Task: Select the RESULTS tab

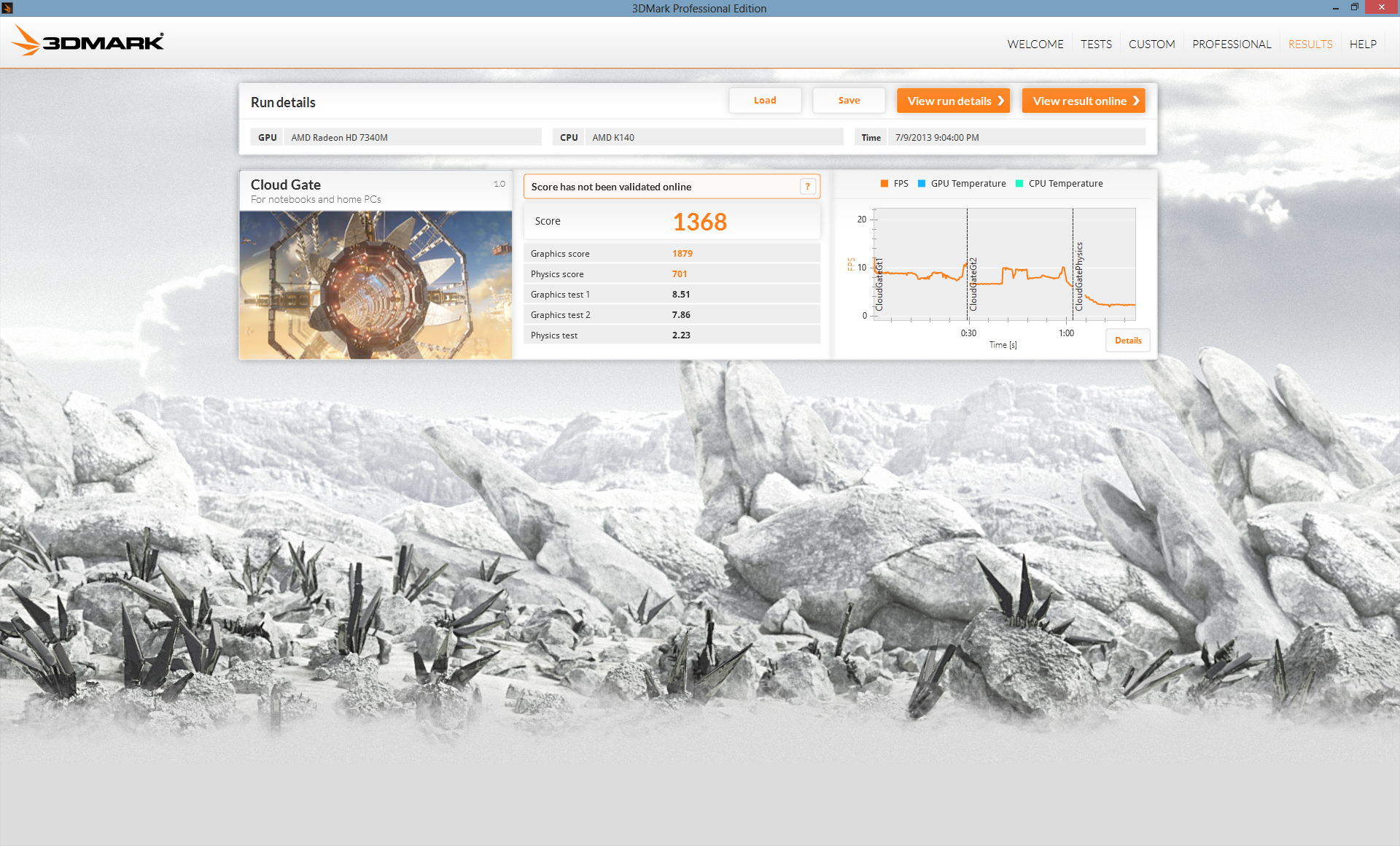Action: pos(1310,44)
